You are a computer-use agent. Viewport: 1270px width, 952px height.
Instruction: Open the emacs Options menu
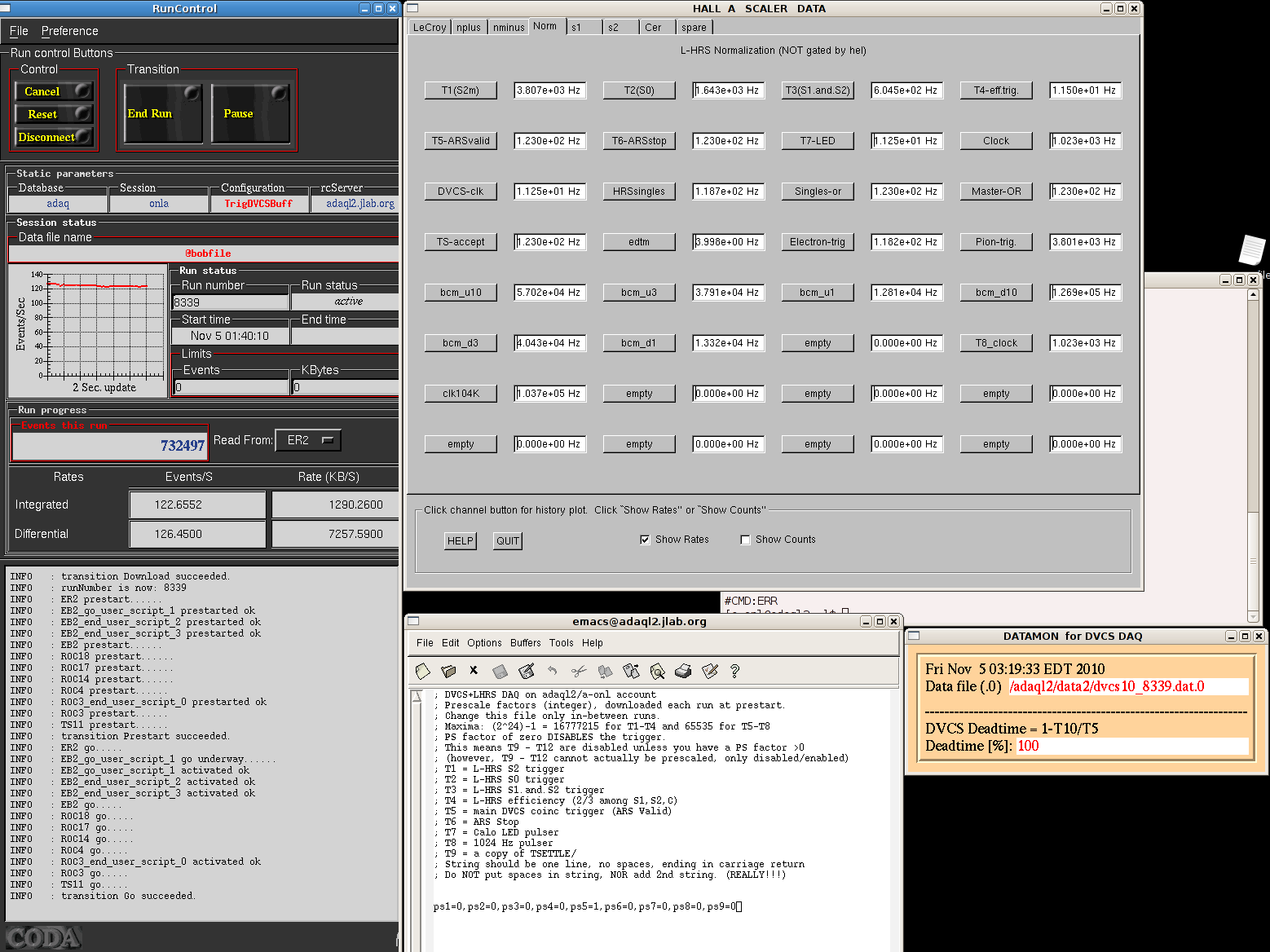pos(484,643)
